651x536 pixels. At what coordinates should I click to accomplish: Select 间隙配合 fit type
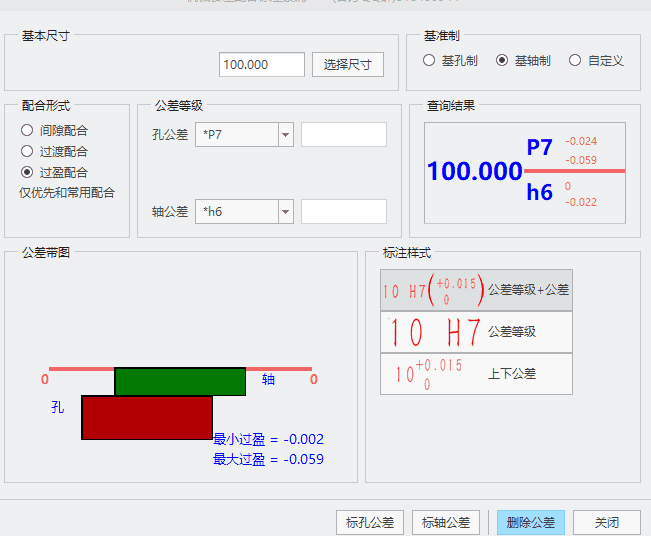coord(27,130)
